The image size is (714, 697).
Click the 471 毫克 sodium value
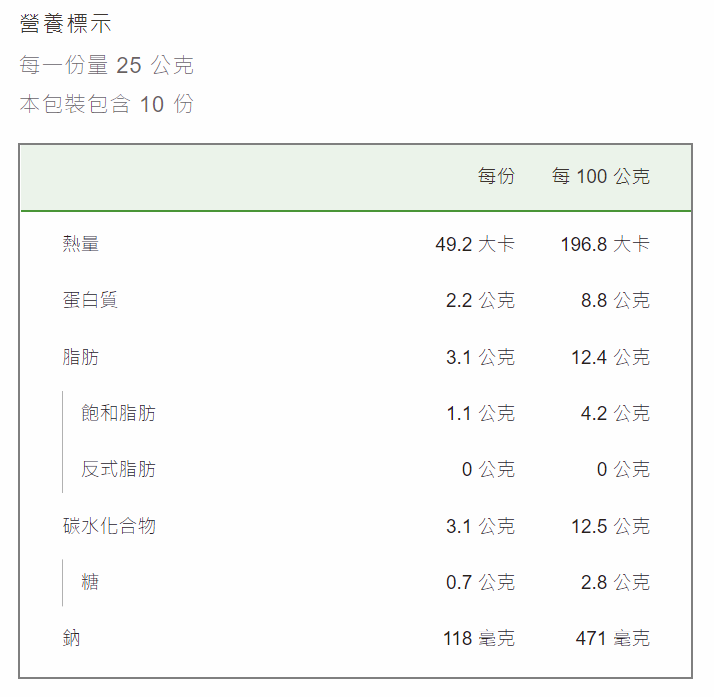coord(612,638)
